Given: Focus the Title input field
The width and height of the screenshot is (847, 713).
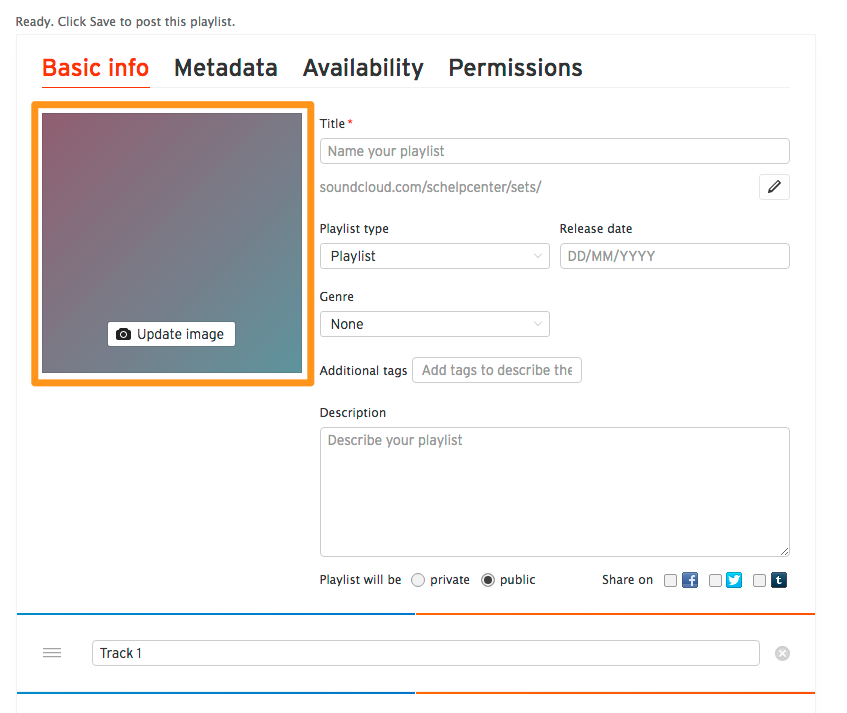Looking at the screenshot, I should [x=555, y=151].
